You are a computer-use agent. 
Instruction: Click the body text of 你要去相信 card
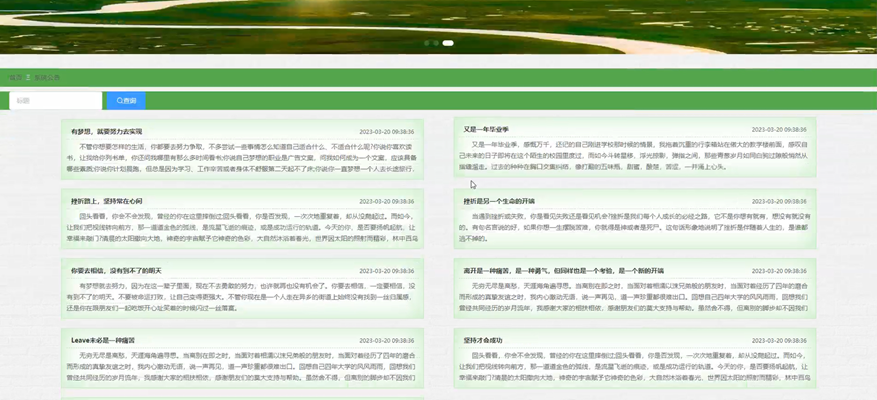tap(242, 297)
